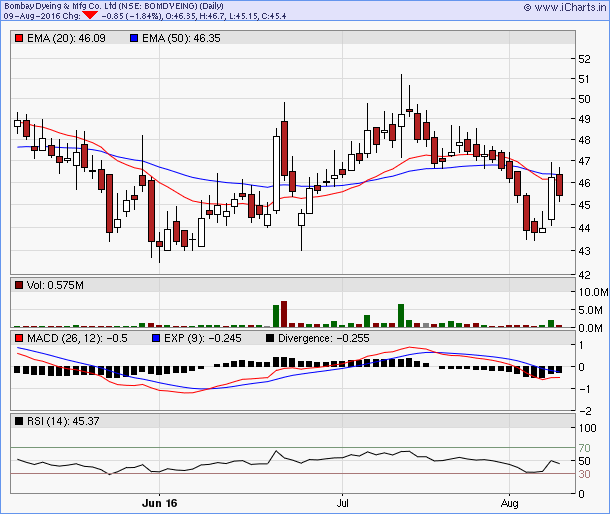
Task: Click the 09-Aug-2016 Chg date text
Action: (42, 16)
